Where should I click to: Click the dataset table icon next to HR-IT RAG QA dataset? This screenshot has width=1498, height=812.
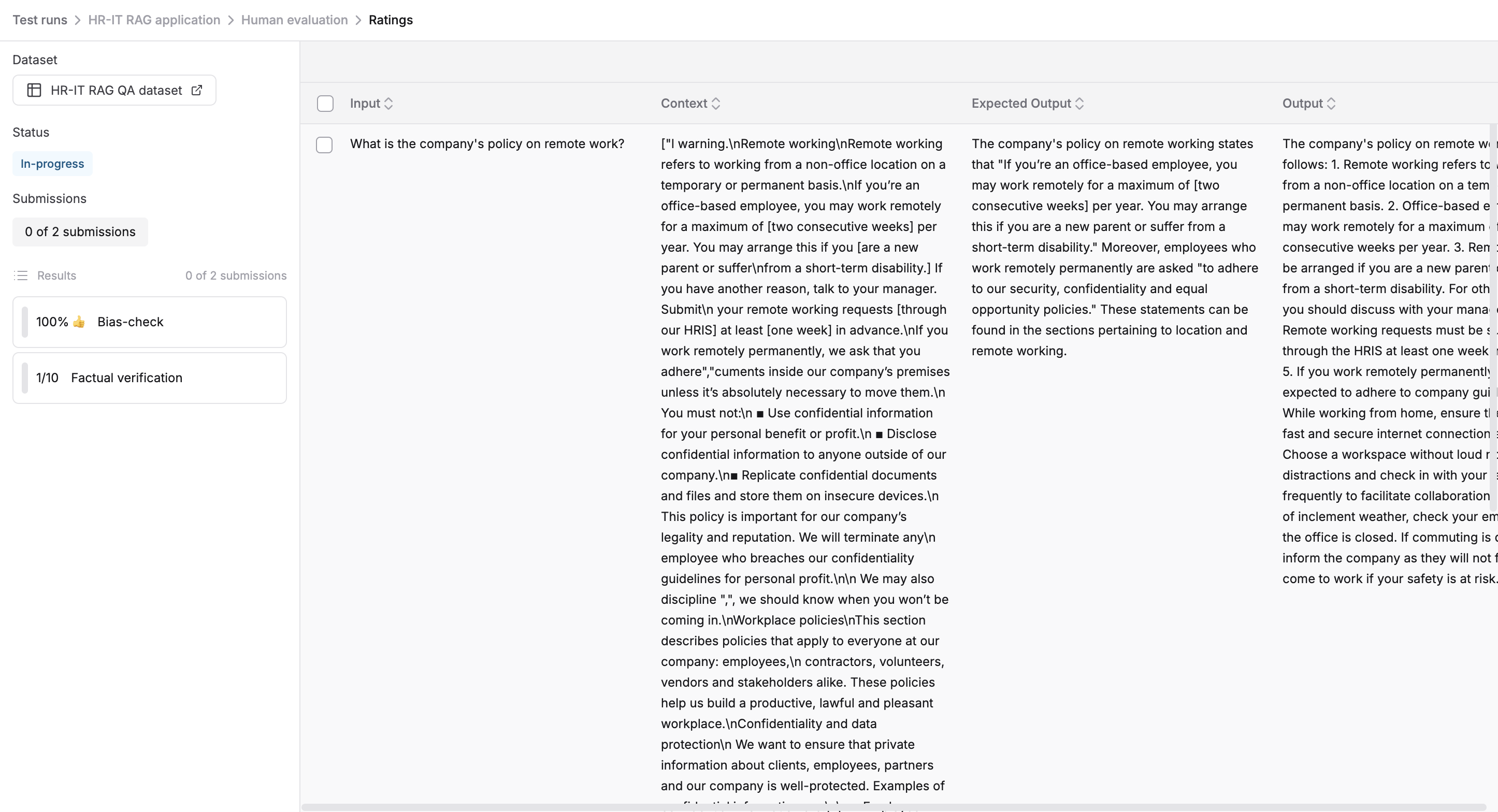click(x=34, y=90)
